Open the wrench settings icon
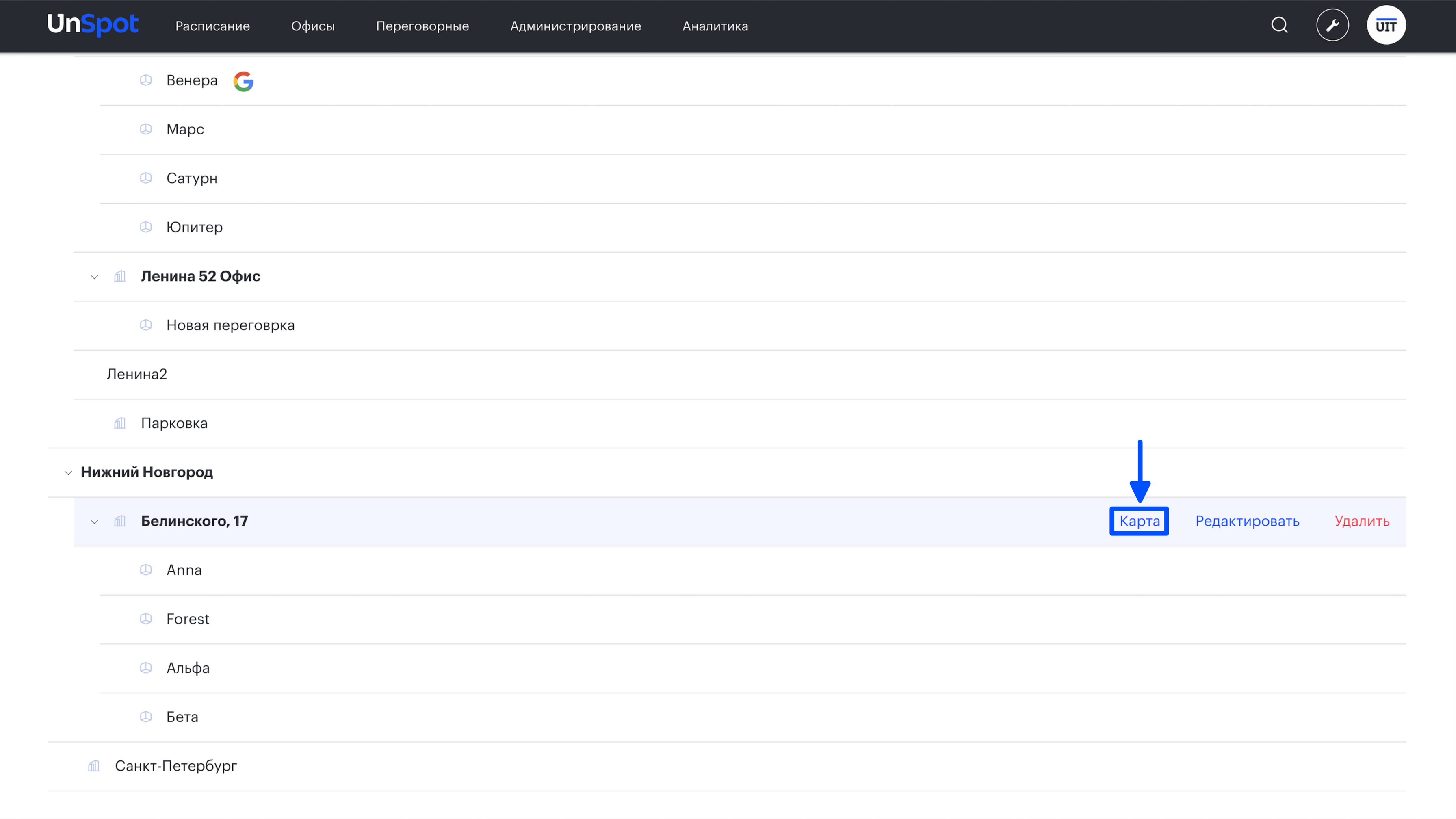The image size is (1456, 819). 1332,26
